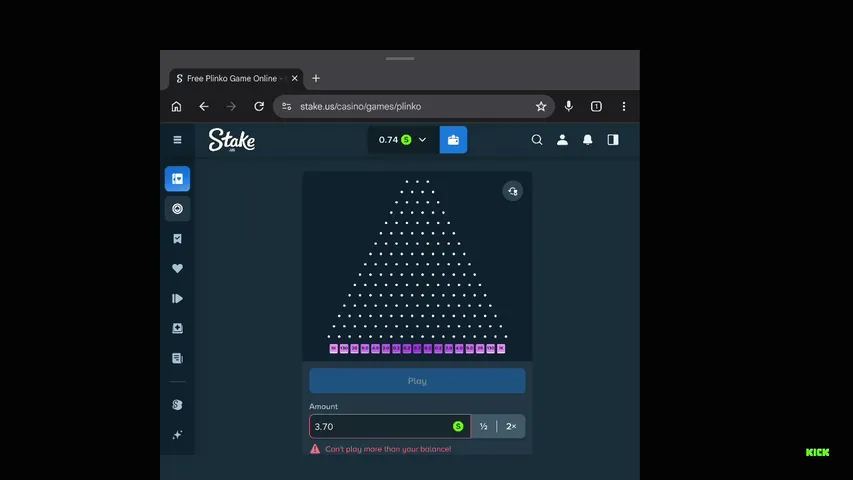Screen dimensions: 853x480
Task: Toggle the right side panel icon
Action: [613, 140]
